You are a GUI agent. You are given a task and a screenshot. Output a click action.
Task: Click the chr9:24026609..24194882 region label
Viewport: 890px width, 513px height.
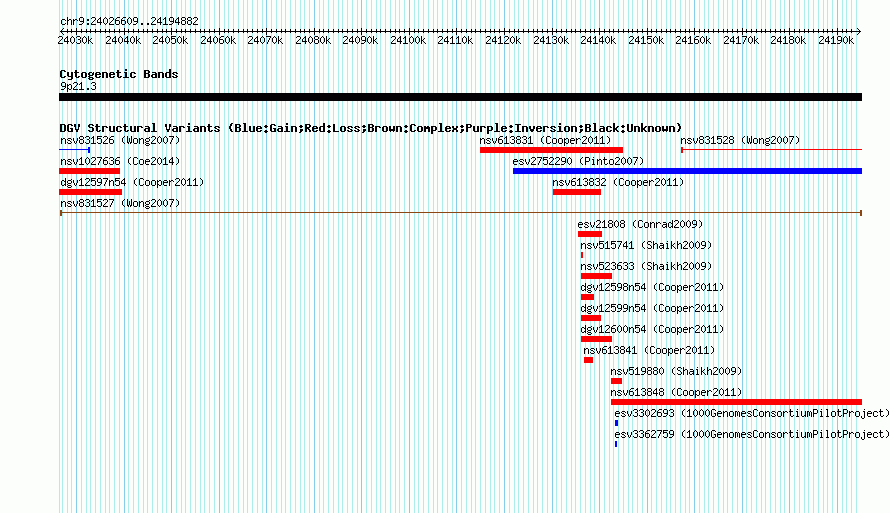[x=129, y=21]
